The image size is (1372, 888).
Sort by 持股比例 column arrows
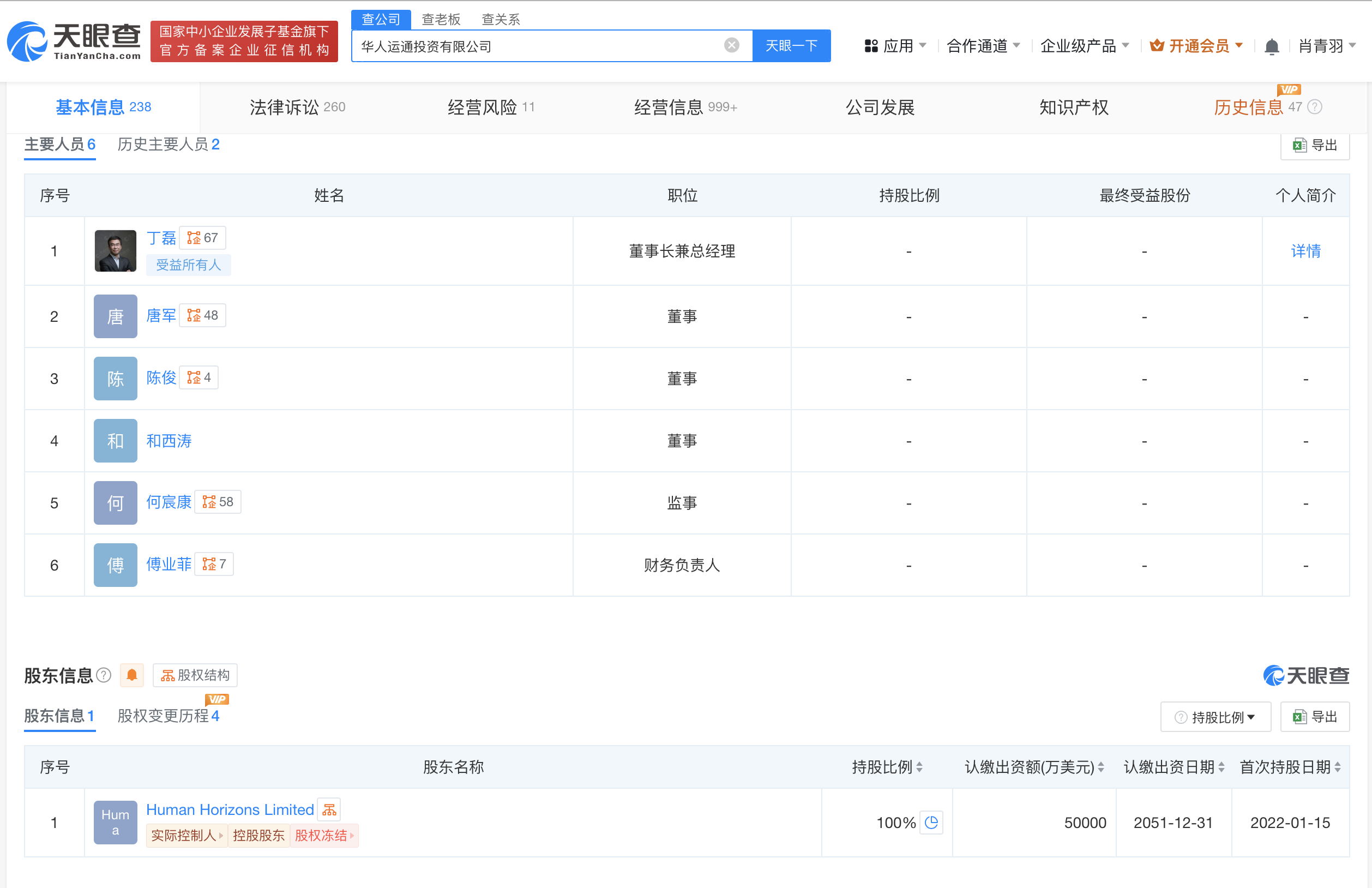(919, 767)
